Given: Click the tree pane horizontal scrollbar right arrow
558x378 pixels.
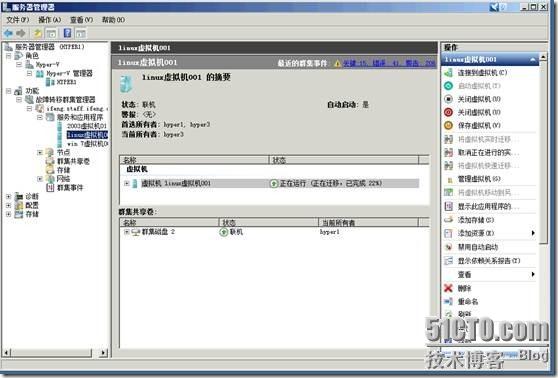Looking at the screenshot, I should point(104,353).
